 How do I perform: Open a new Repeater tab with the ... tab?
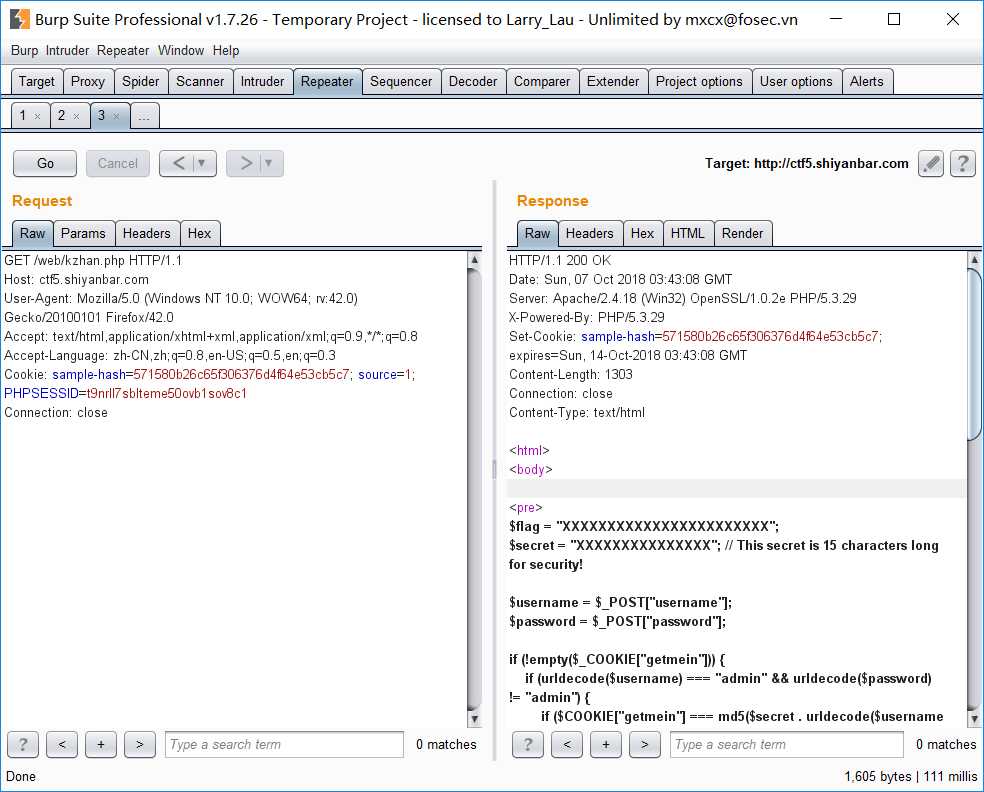tap(144, 116)
